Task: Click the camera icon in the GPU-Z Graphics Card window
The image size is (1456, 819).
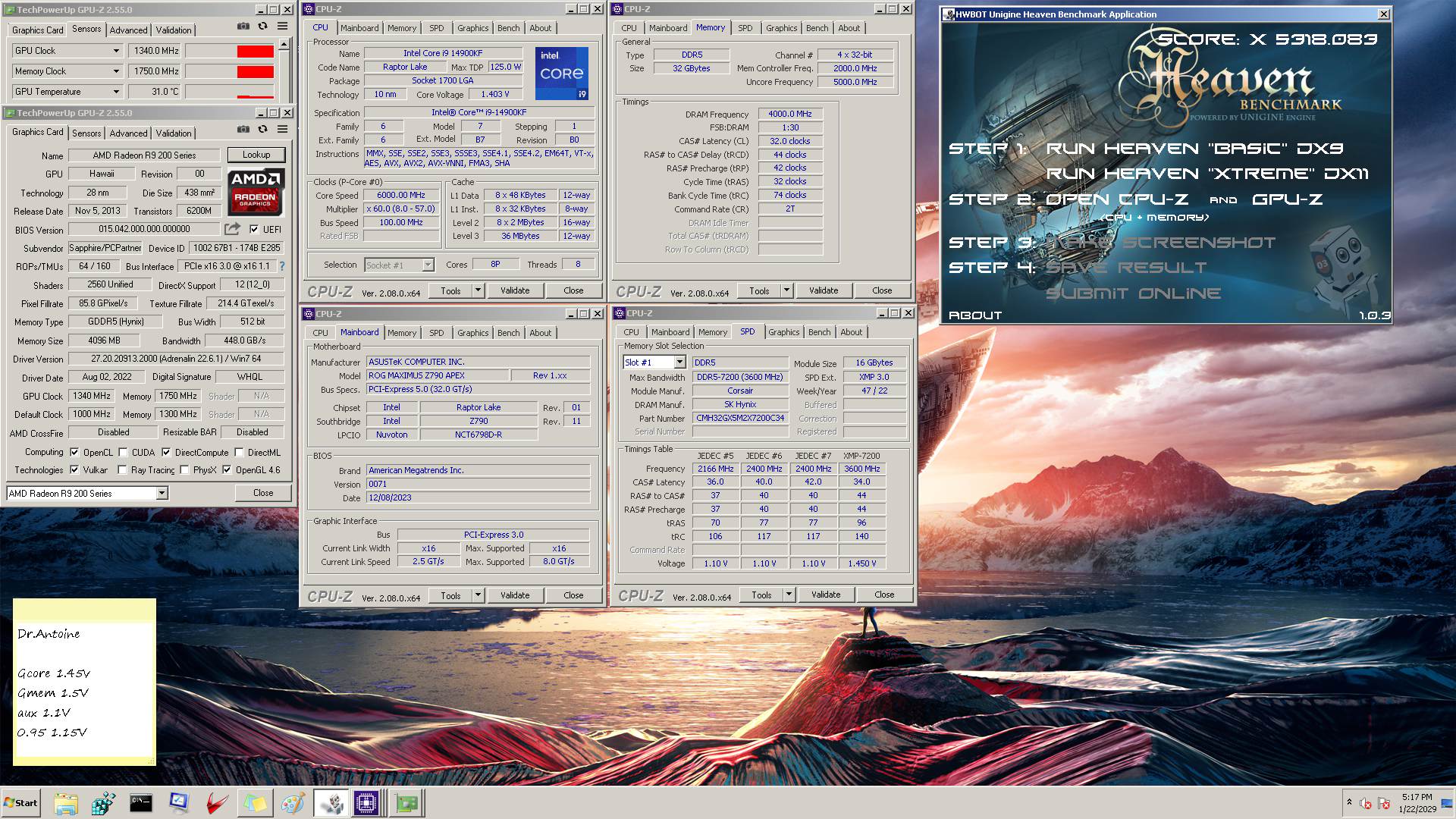Action: (243, 129)
